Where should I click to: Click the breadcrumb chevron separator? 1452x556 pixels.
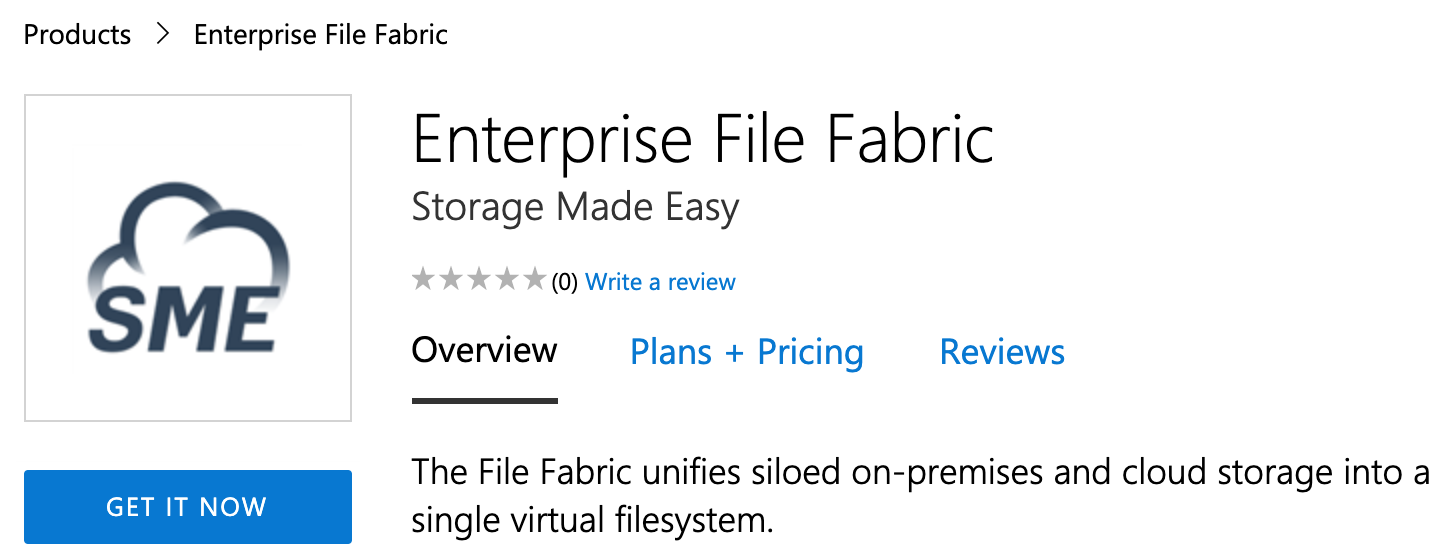click(x=163, y=35)
